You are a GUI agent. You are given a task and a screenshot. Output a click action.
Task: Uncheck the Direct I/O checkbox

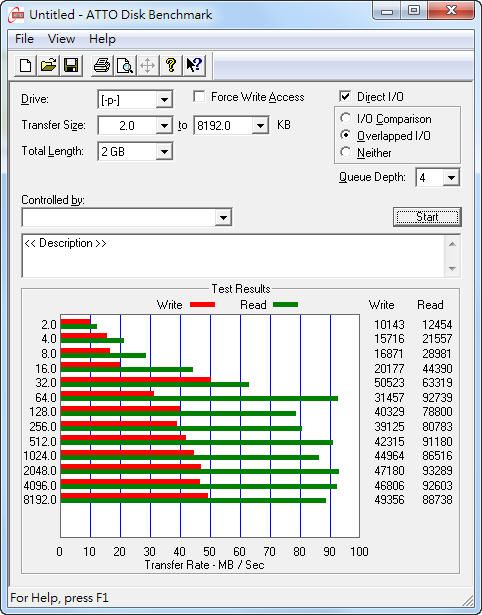coord(345,96)
